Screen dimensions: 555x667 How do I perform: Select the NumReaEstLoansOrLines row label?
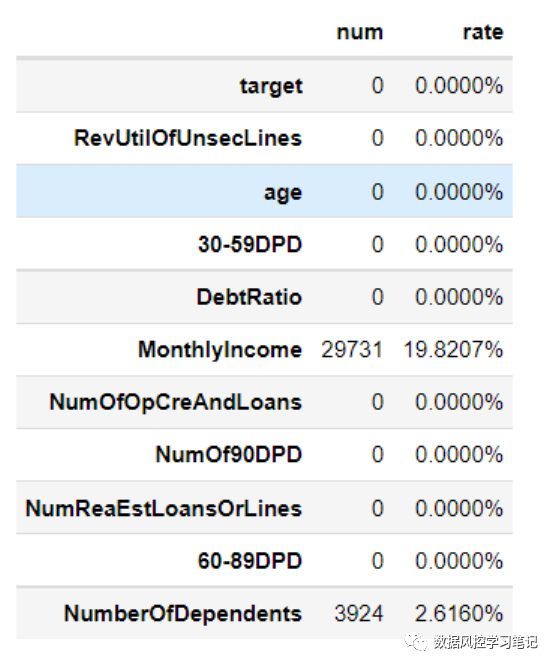pyautogui.click(x=164, y=508)
